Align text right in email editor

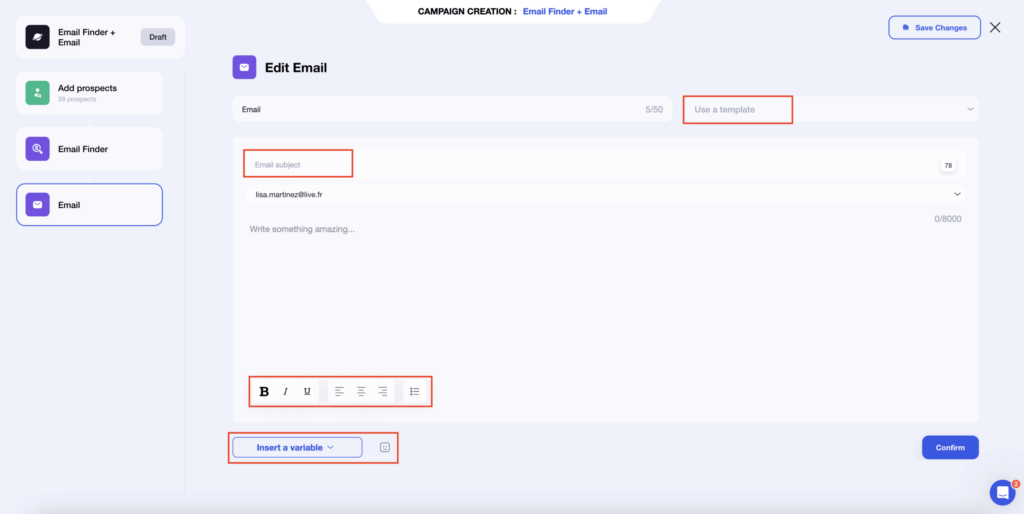pos(383,391)
